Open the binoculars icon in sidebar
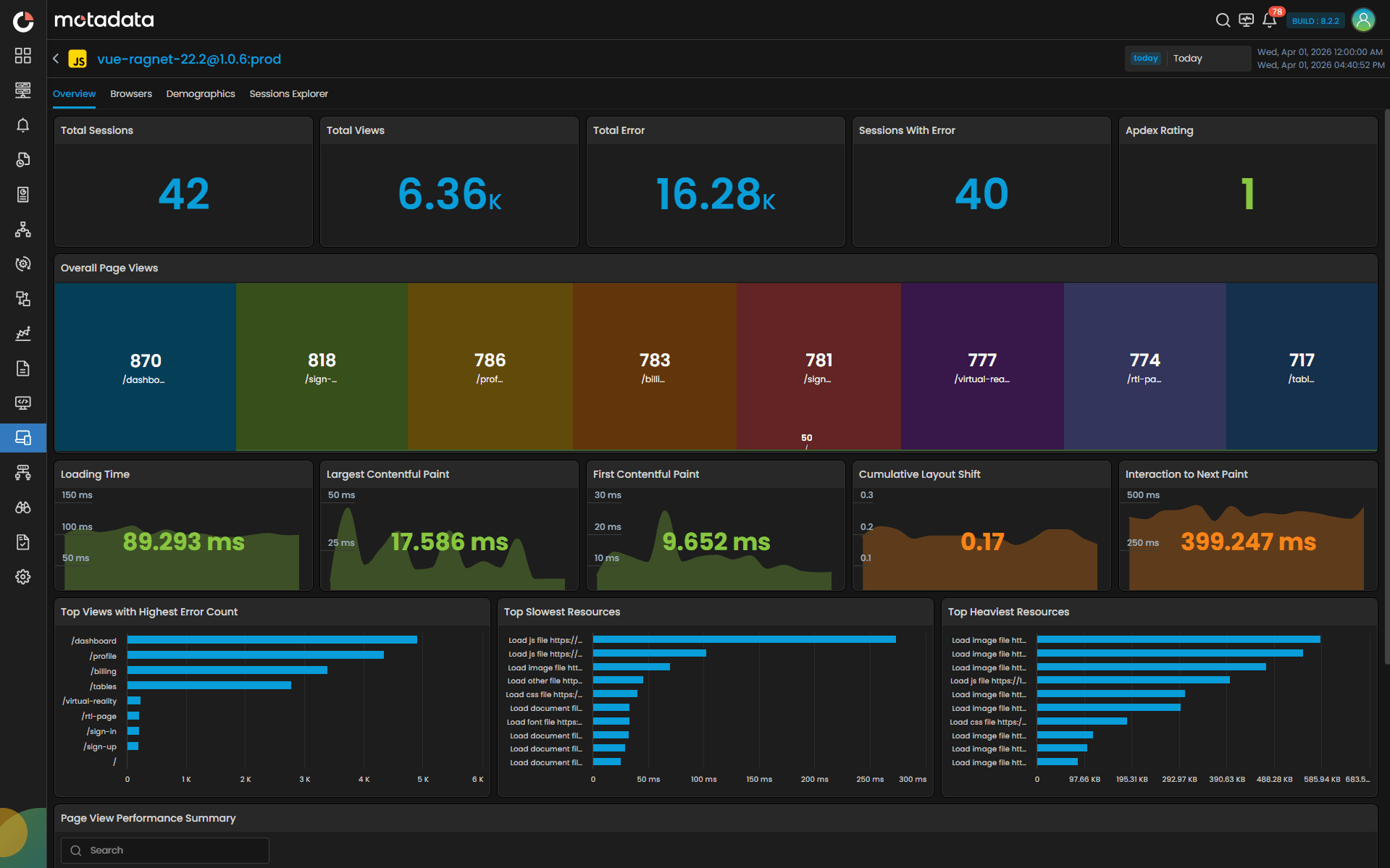The image size is (1390, 868). click(23, 507)
